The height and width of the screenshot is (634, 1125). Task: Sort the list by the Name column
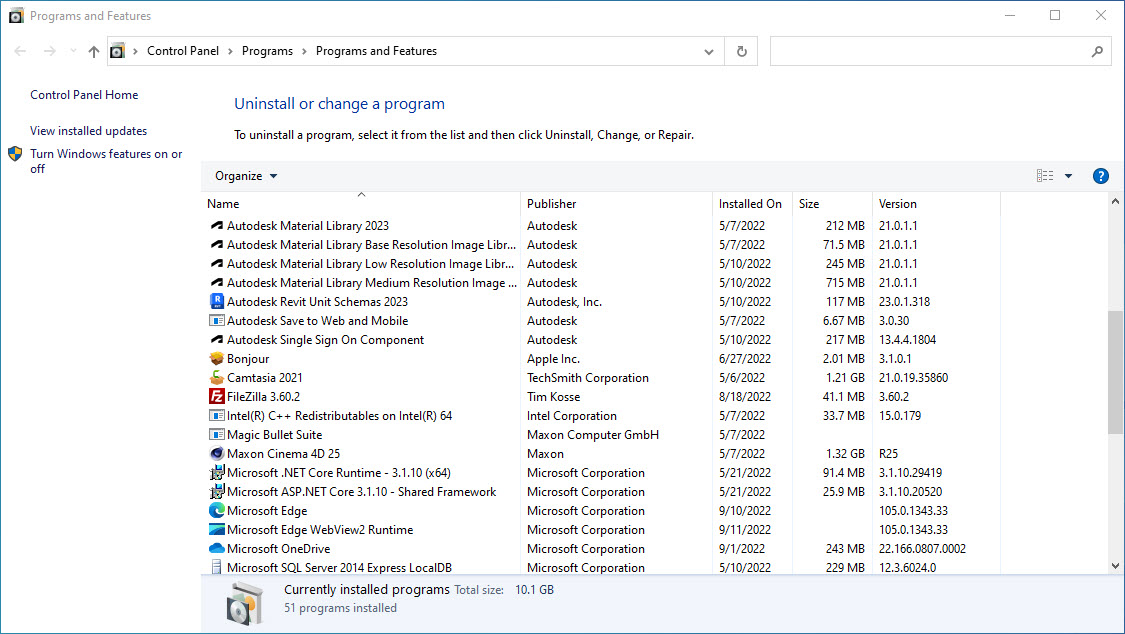point(361,204)
